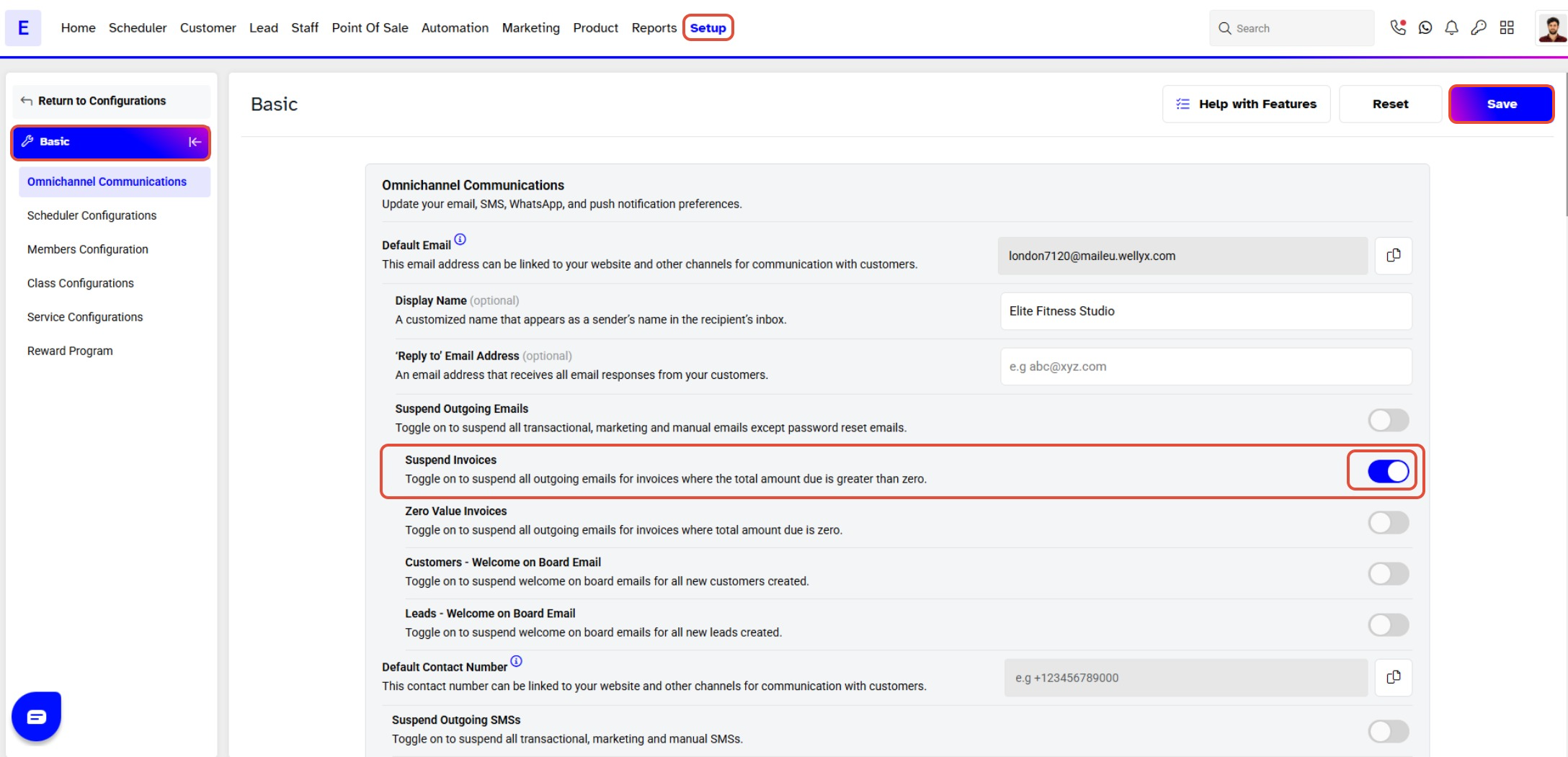Screen dimensions: 1568x757
Task: Toggle Leads Welcome on Board Email
Action: click(x=1389, y=624)
